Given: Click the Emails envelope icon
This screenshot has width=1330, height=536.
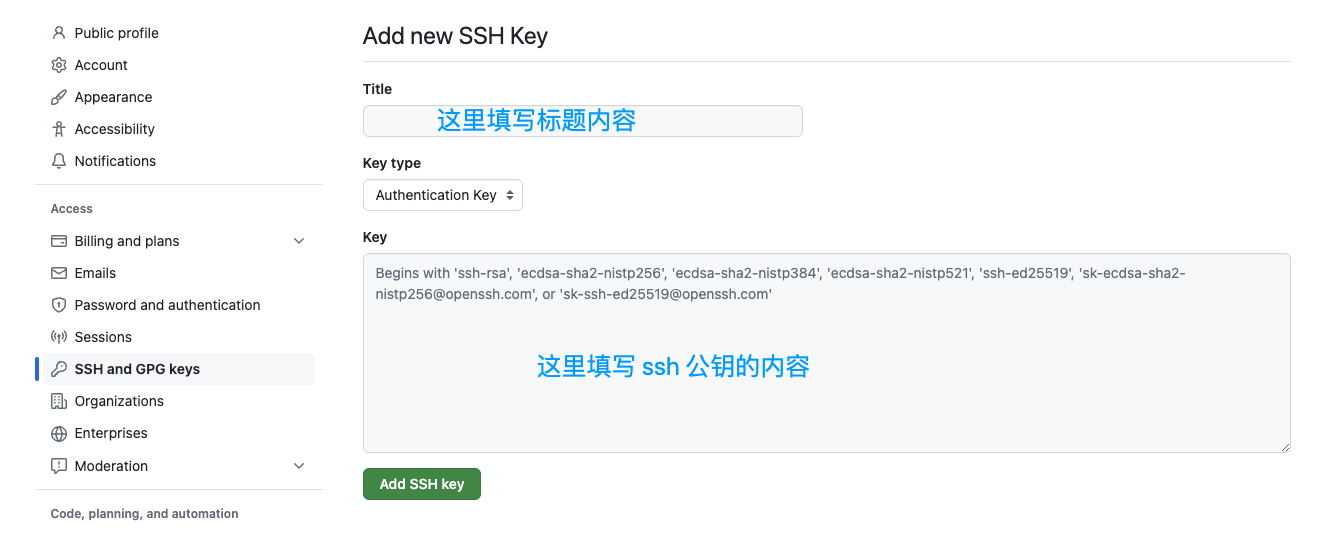Looking at the screenshot, I should [x=58, y=273].
